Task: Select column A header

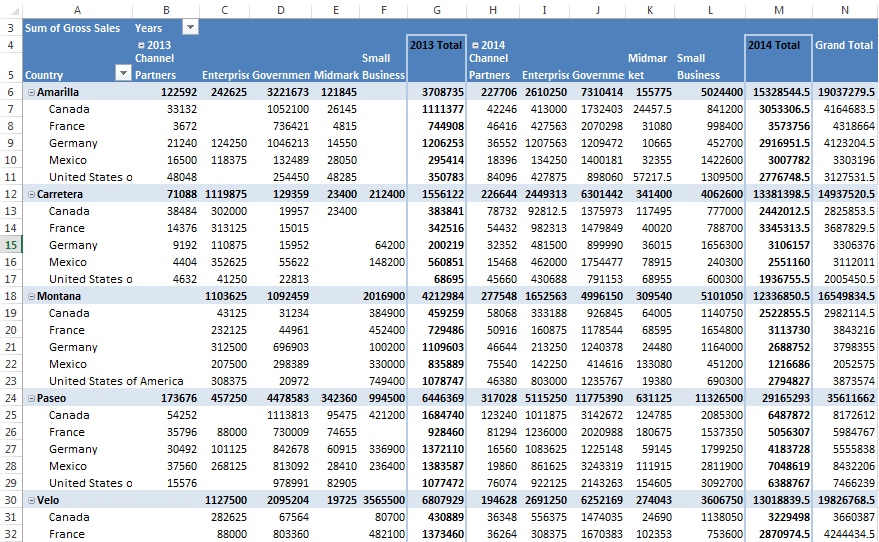Action: tap(77, 10)
